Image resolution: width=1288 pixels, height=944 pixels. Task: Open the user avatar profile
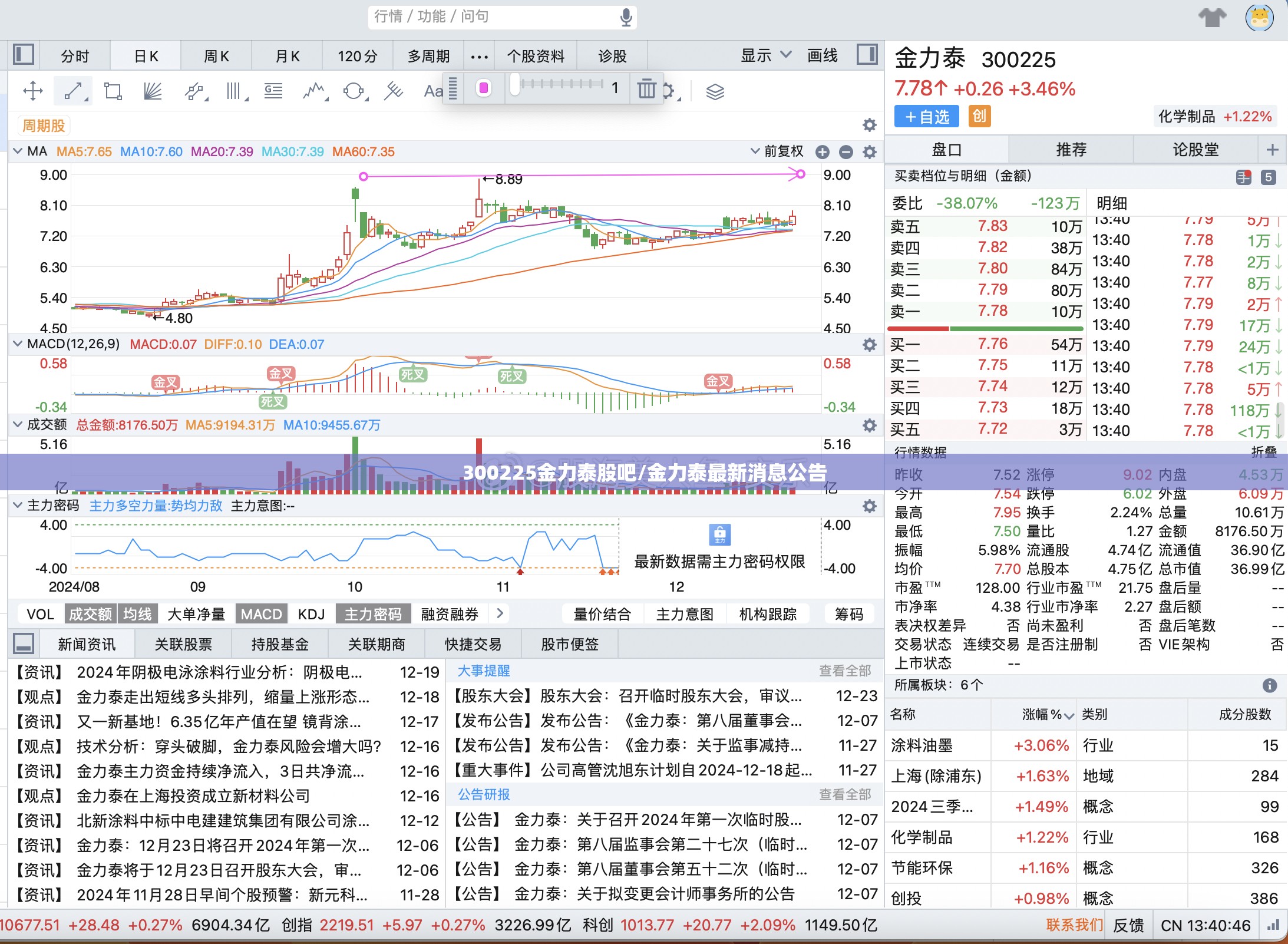pos(1259,17)
